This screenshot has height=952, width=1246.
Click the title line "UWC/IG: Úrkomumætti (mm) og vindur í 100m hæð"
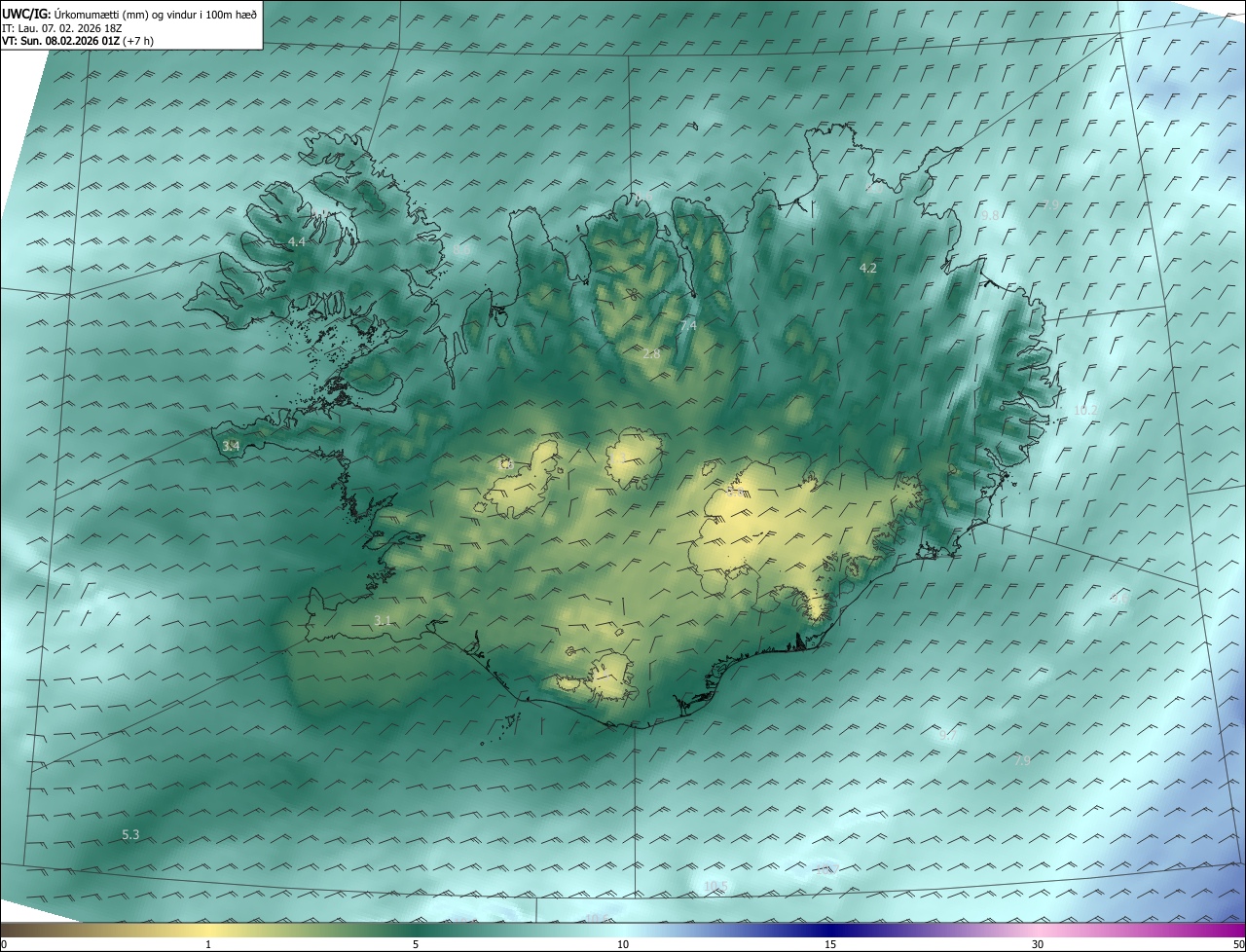[x=129, y=13]
